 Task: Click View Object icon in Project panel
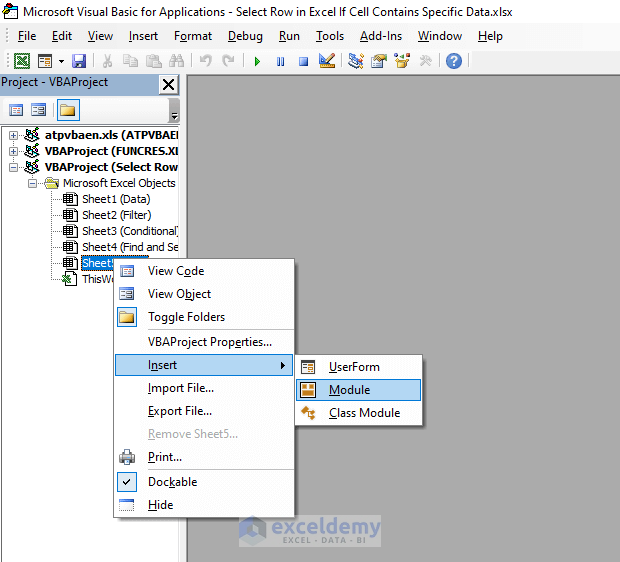pos(39,110)
